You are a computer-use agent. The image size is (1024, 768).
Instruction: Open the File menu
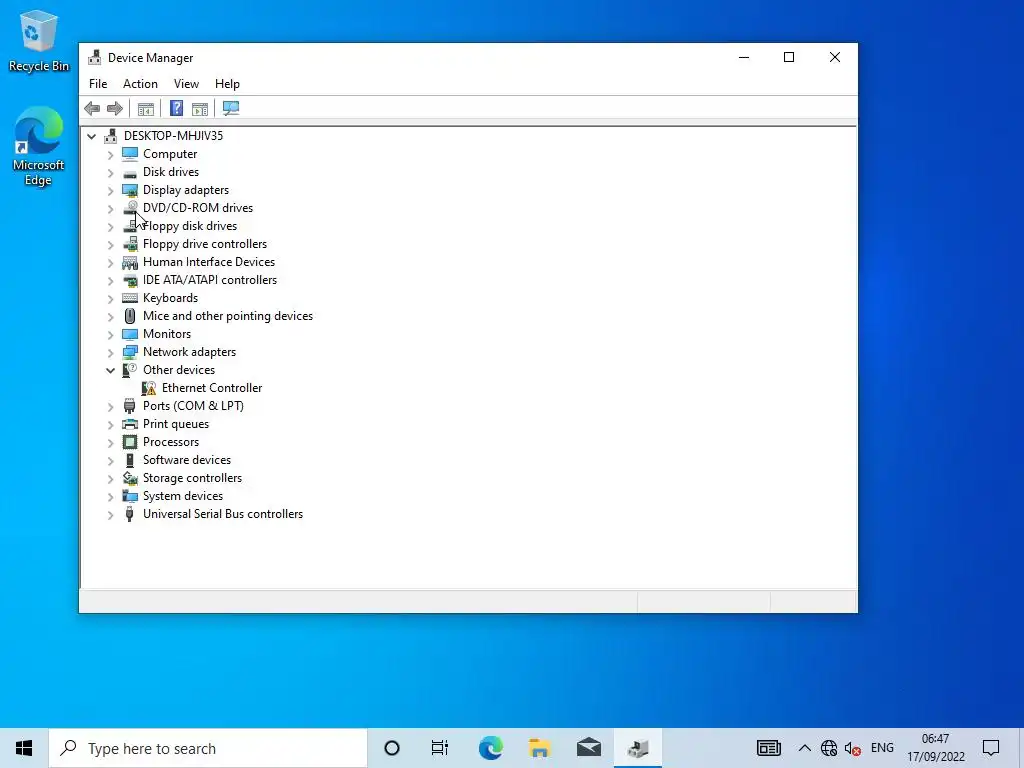(x=98, y=84)
